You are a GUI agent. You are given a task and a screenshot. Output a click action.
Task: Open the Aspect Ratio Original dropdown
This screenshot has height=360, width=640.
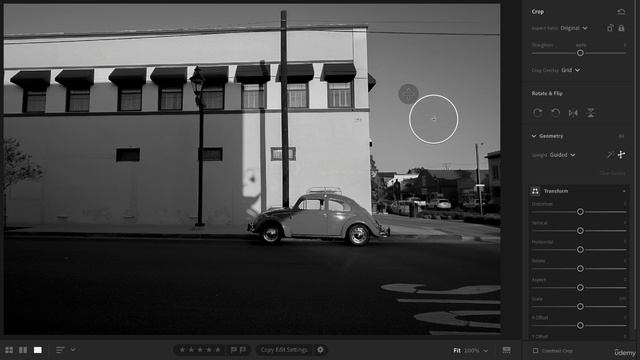pos(573,28)
